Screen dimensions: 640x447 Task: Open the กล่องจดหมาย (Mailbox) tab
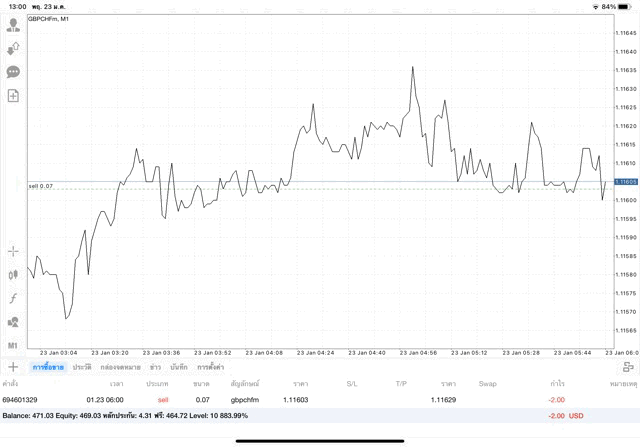click(x=119, y=368)
